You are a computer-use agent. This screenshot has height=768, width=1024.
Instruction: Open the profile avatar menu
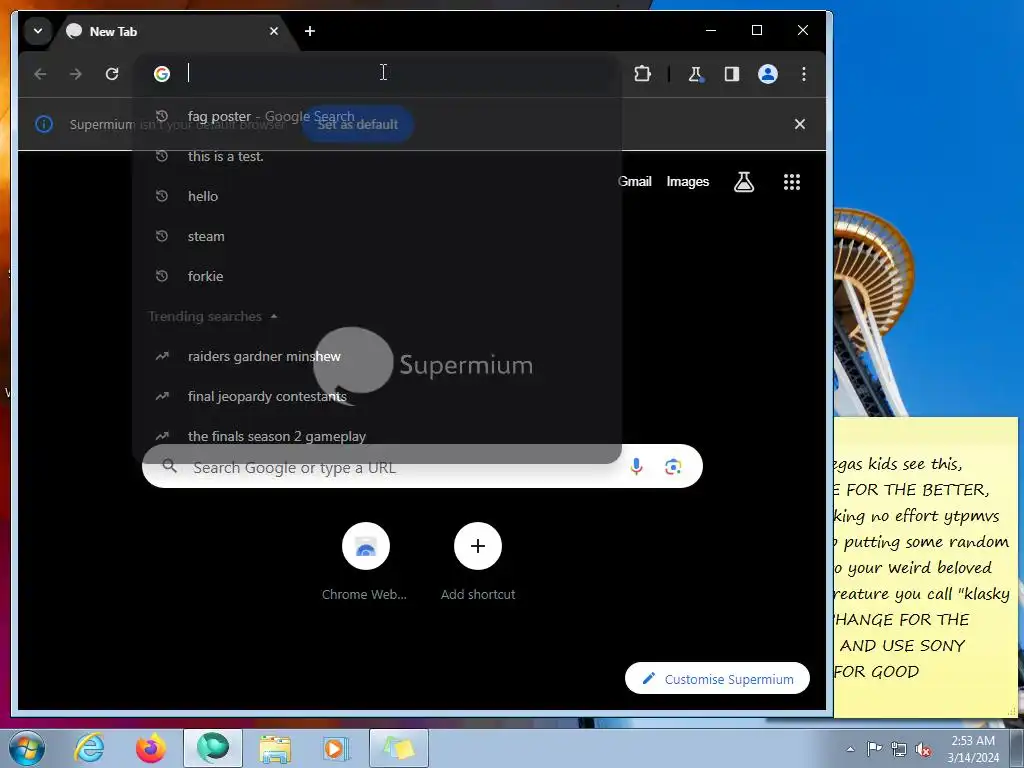point(767,74)
